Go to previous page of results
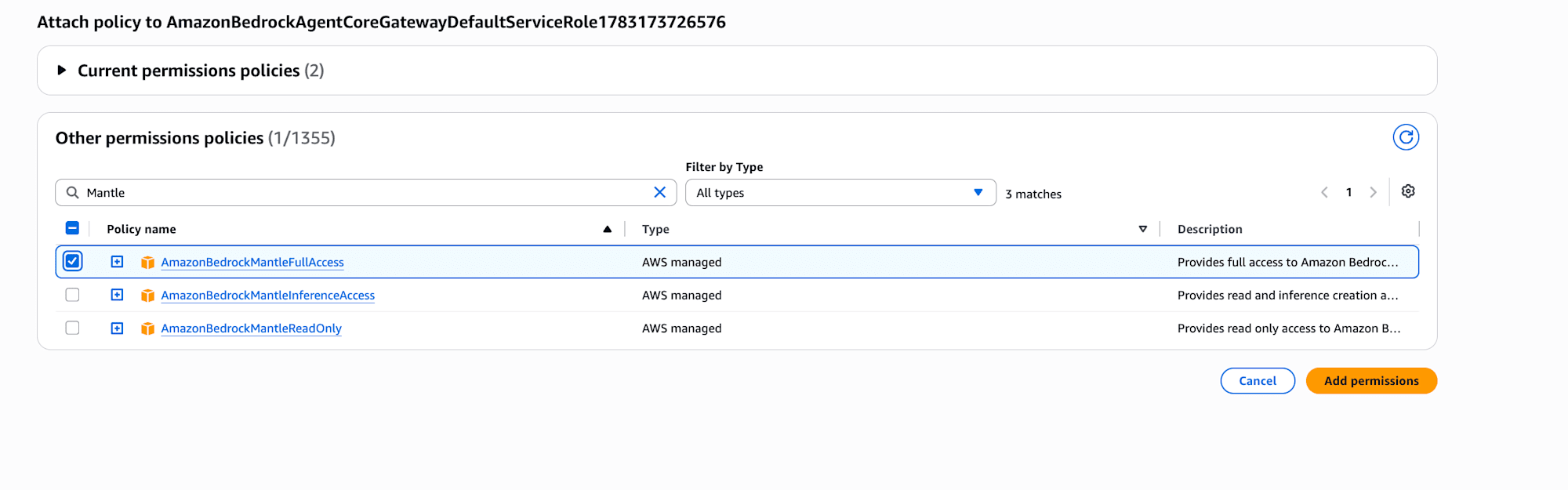Image resolution: width=1568 pixels, height=490 pixels. (x=1324, y=192)
